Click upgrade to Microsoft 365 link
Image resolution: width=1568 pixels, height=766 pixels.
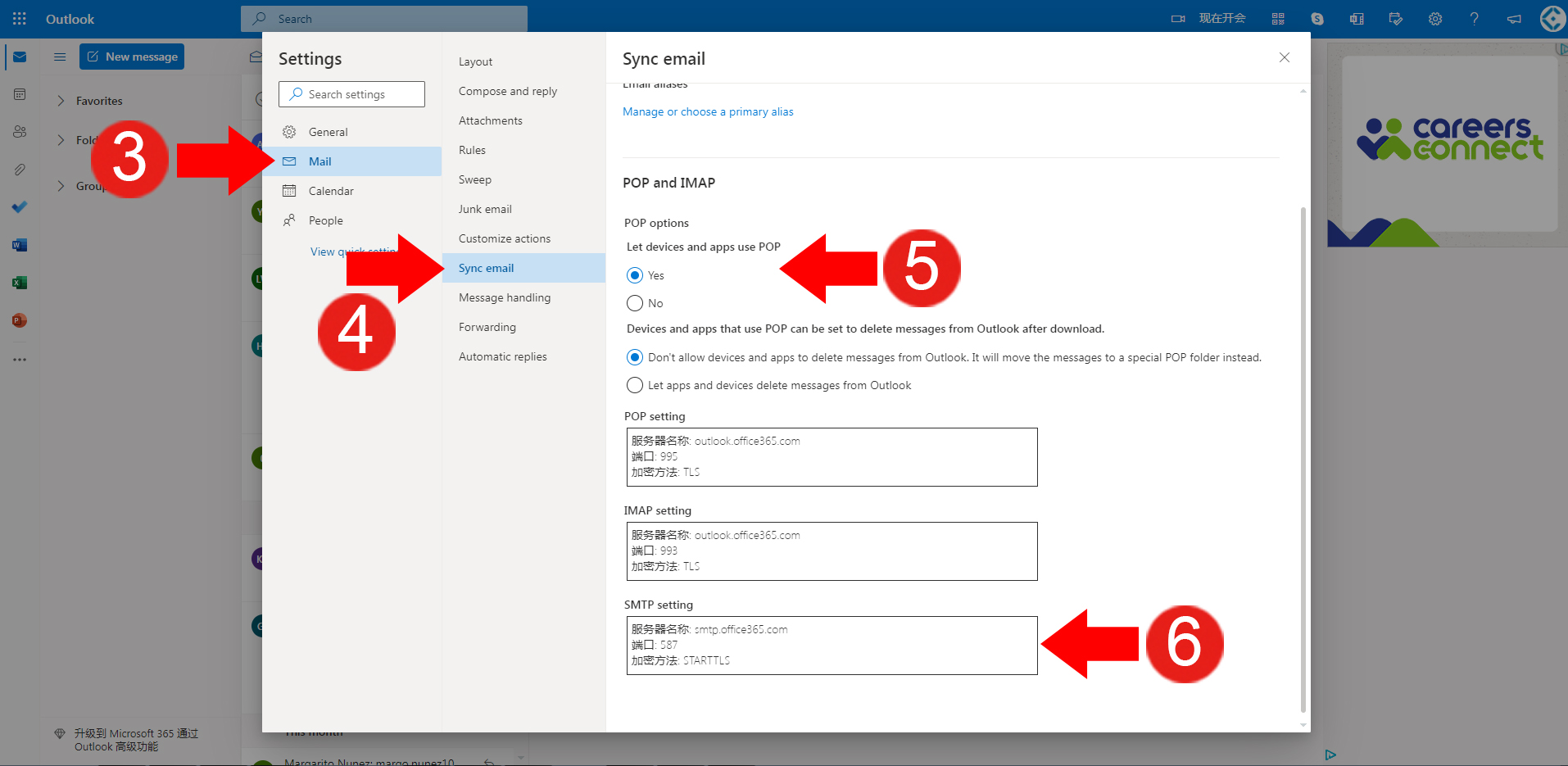pyautogui.click(x=136, y=740)
